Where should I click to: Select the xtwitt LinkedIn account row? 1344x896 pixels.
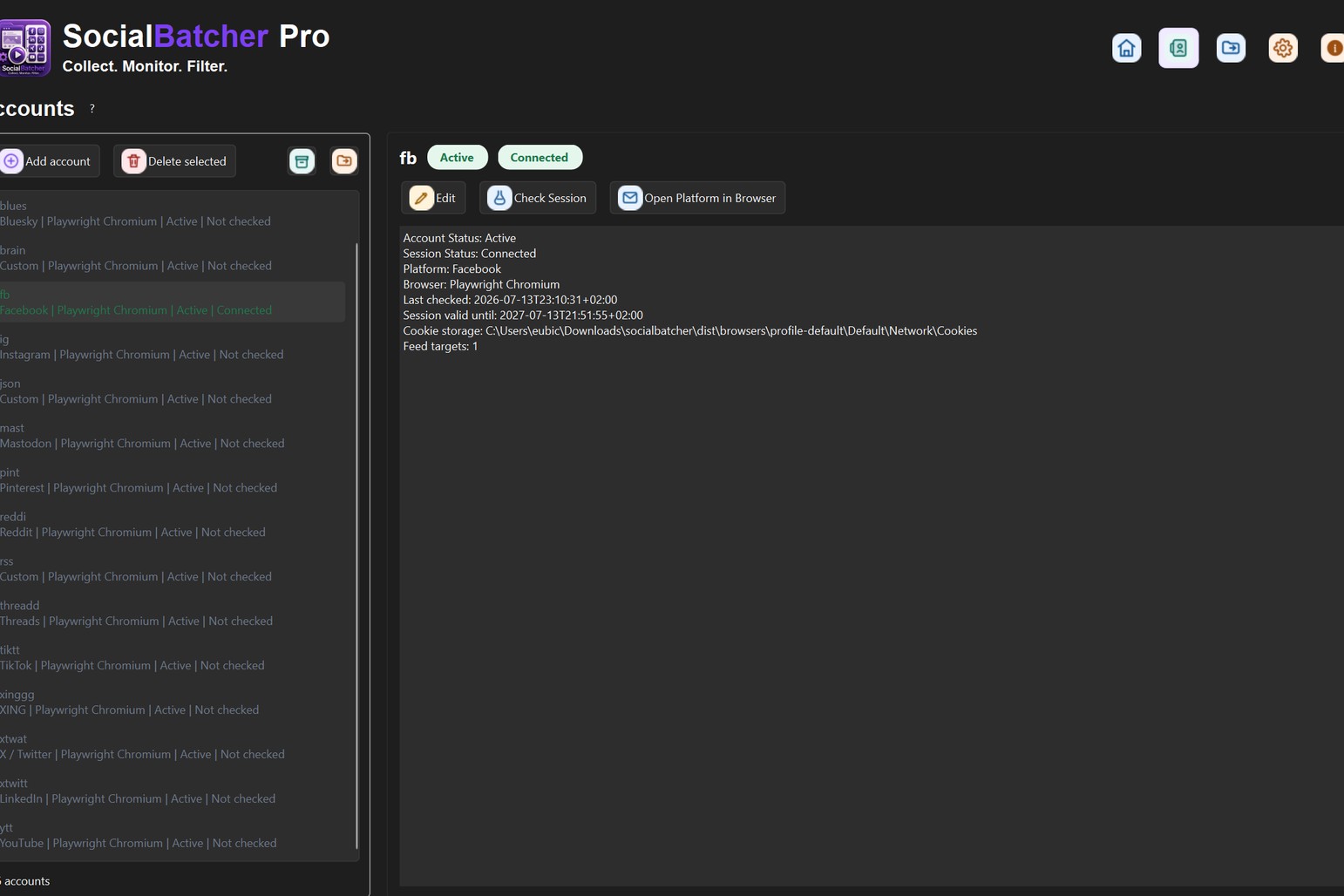tap(173, 791)
